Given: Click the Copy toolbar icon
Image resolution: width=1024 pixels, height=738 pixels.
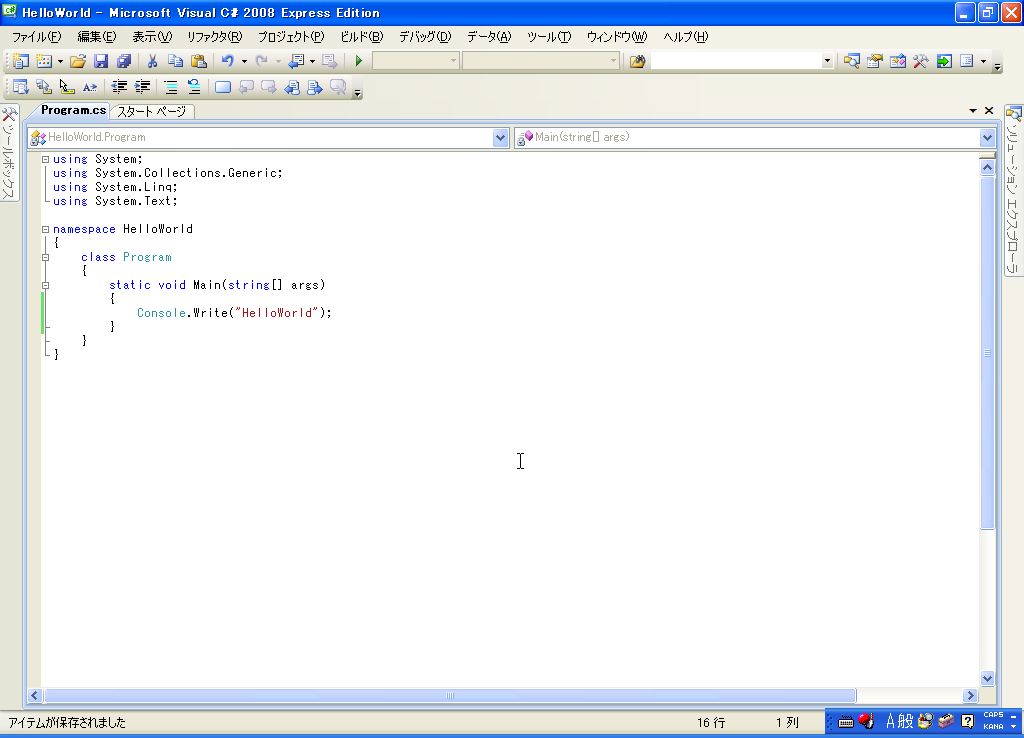Looking at the screenshot, I should coord(175,61).
